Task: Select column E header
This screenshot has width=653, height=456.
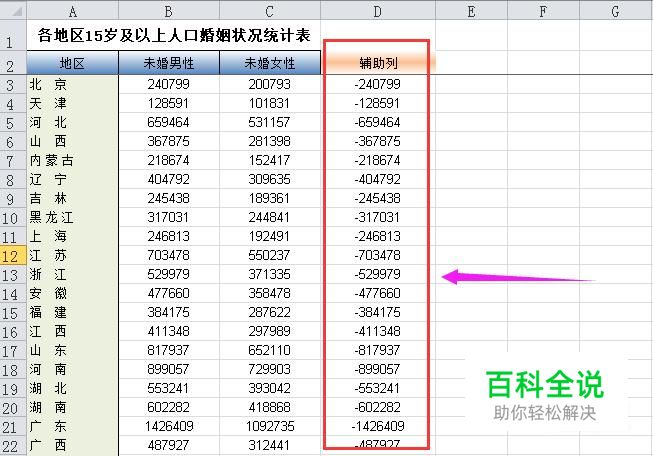Action: point(471,10)
